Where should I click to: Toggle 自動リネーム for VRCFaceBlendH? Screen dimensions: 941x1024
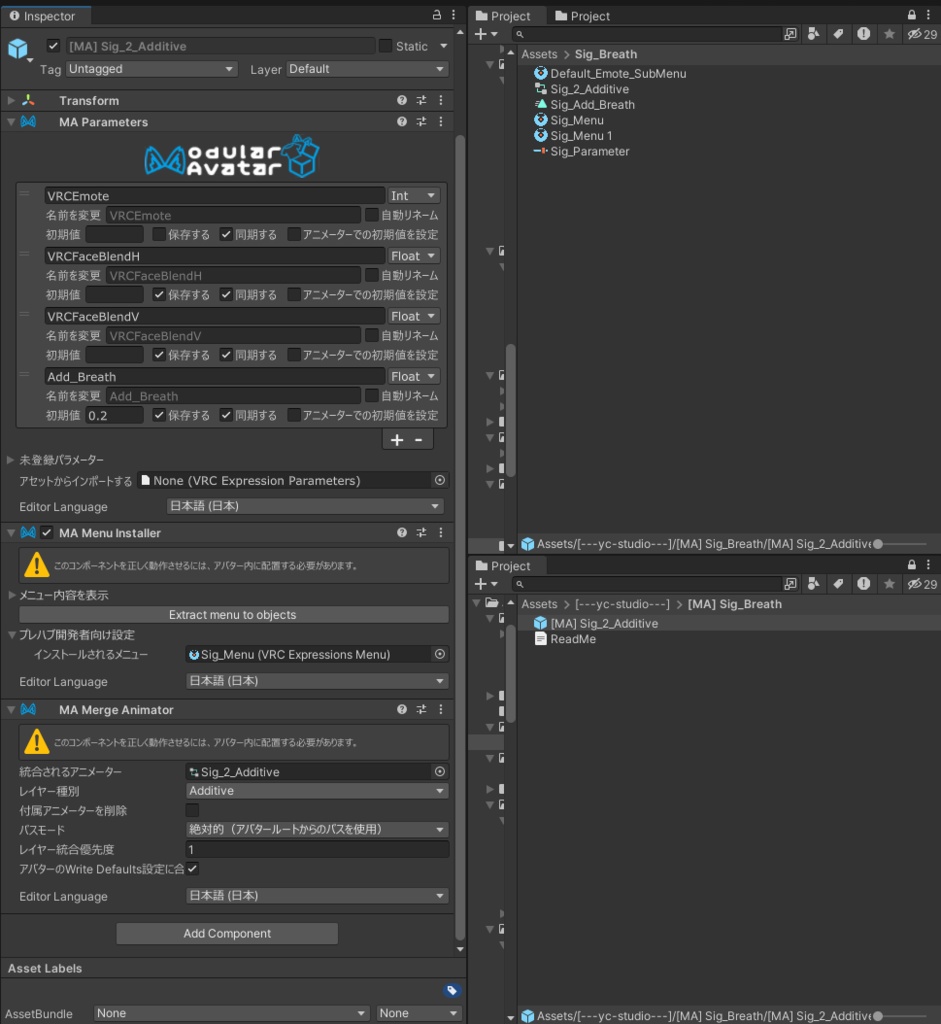372,275
